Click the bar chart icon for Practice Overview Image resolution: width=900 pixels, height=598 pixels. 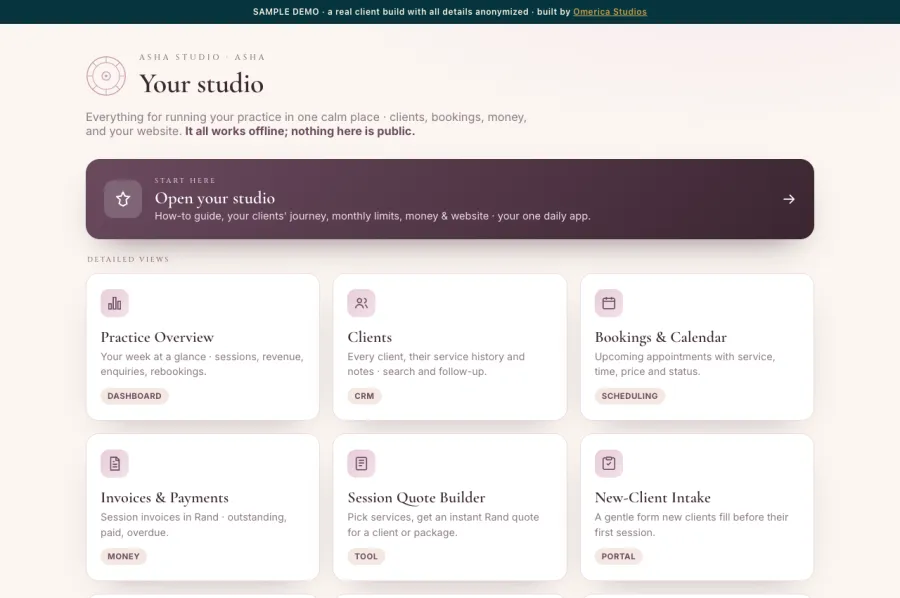coord(115,303)
